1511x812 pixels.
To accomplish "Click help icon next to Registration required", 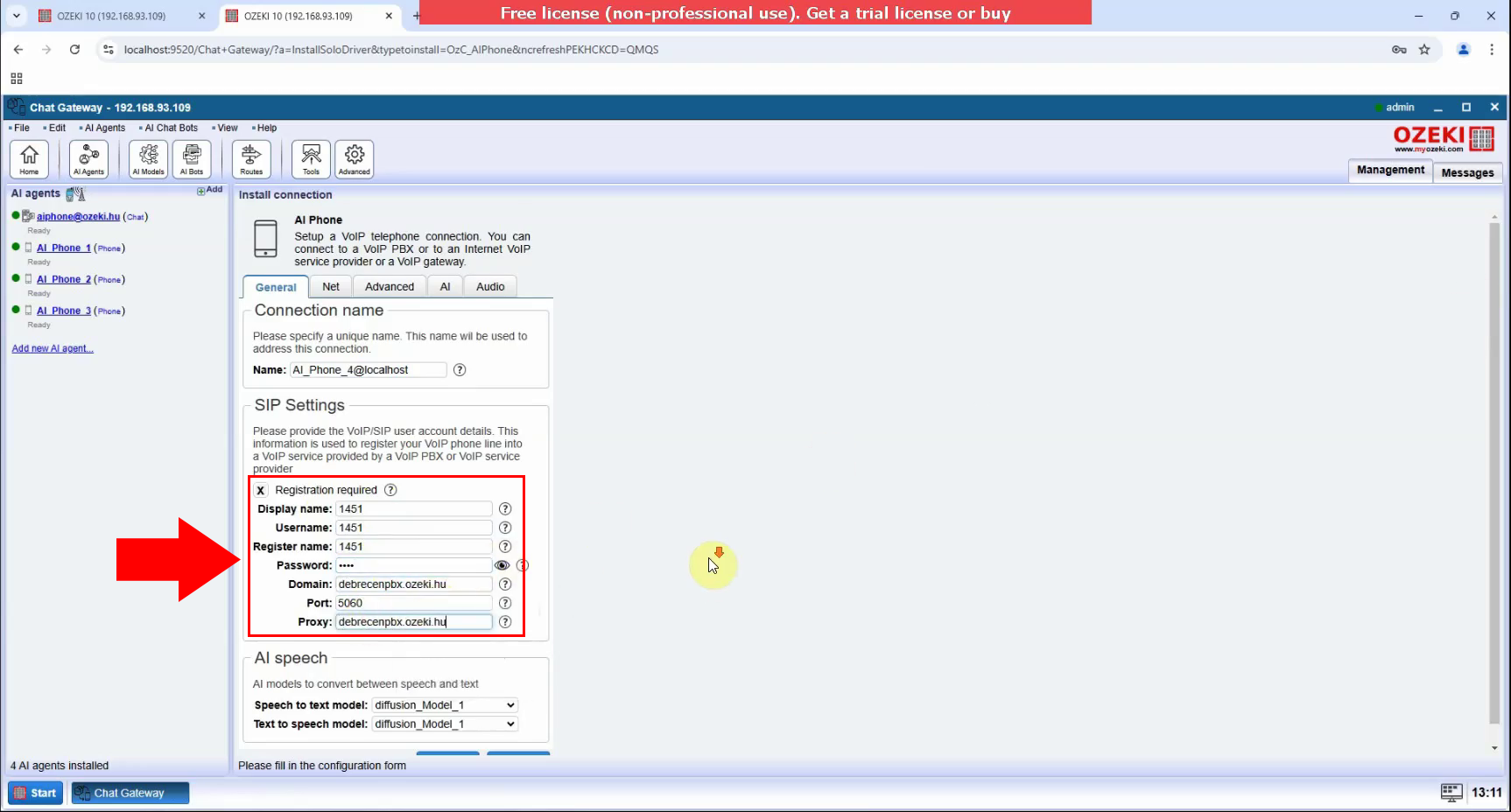I will point(390,490).
